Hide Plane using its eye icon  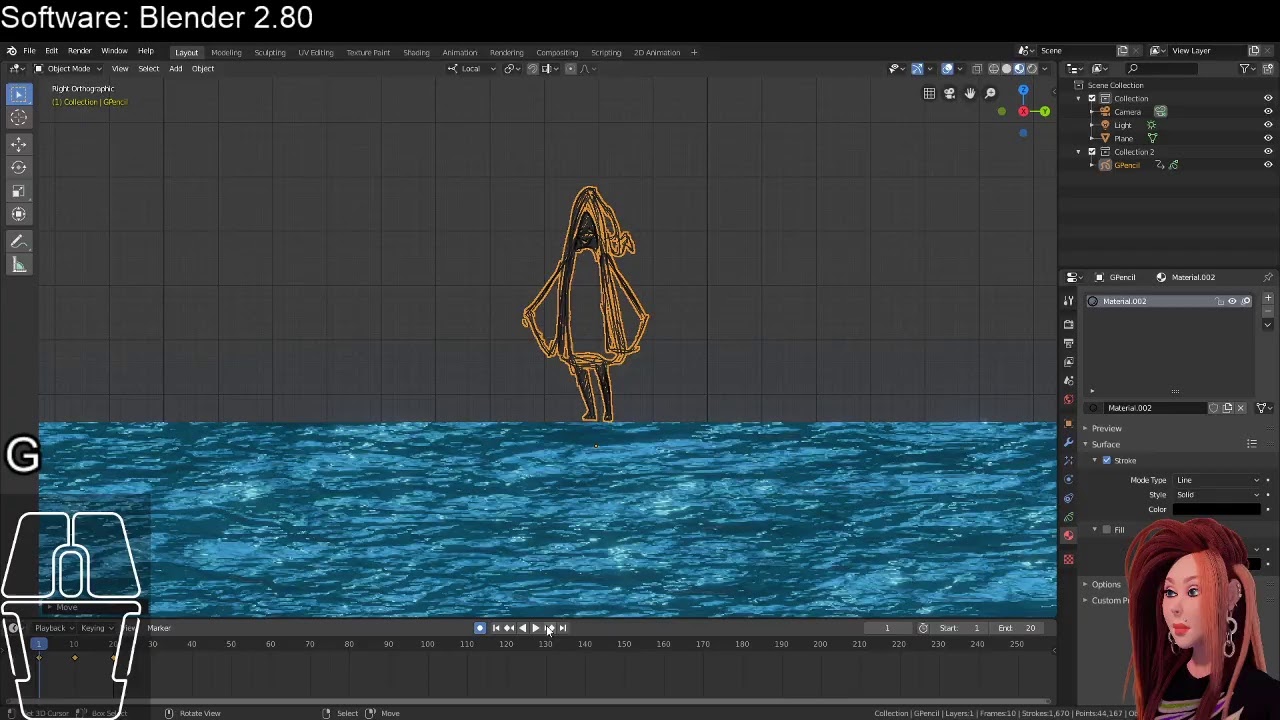(1268, 138)
